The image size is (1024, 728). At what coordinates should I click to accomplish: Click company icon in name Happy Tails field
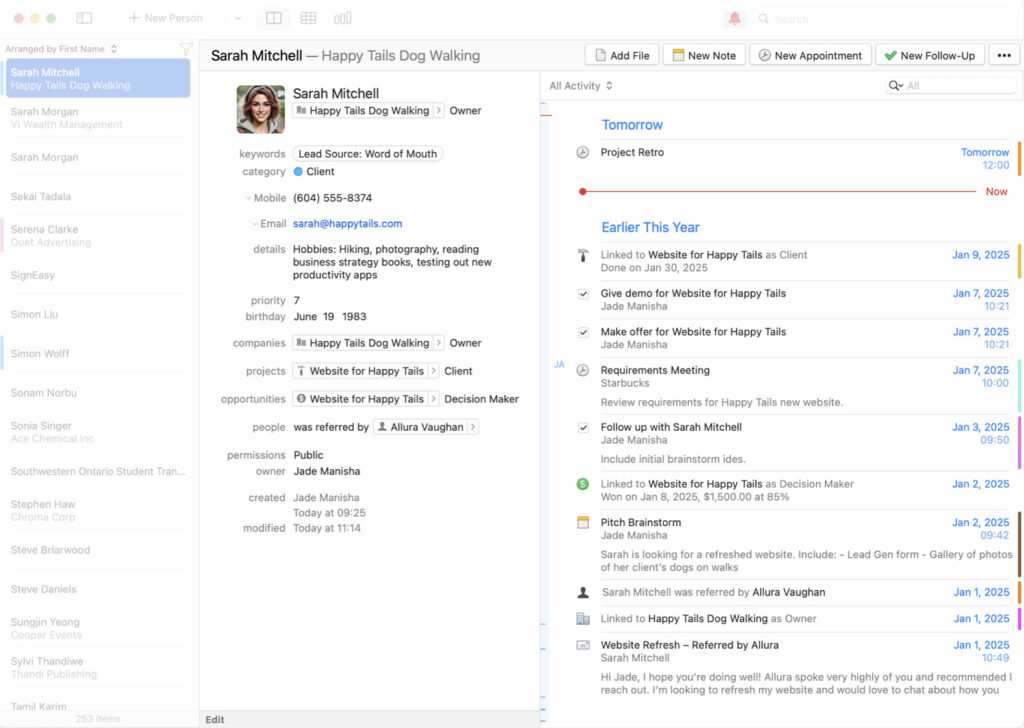pyautogui.click(x=301, y=110)
